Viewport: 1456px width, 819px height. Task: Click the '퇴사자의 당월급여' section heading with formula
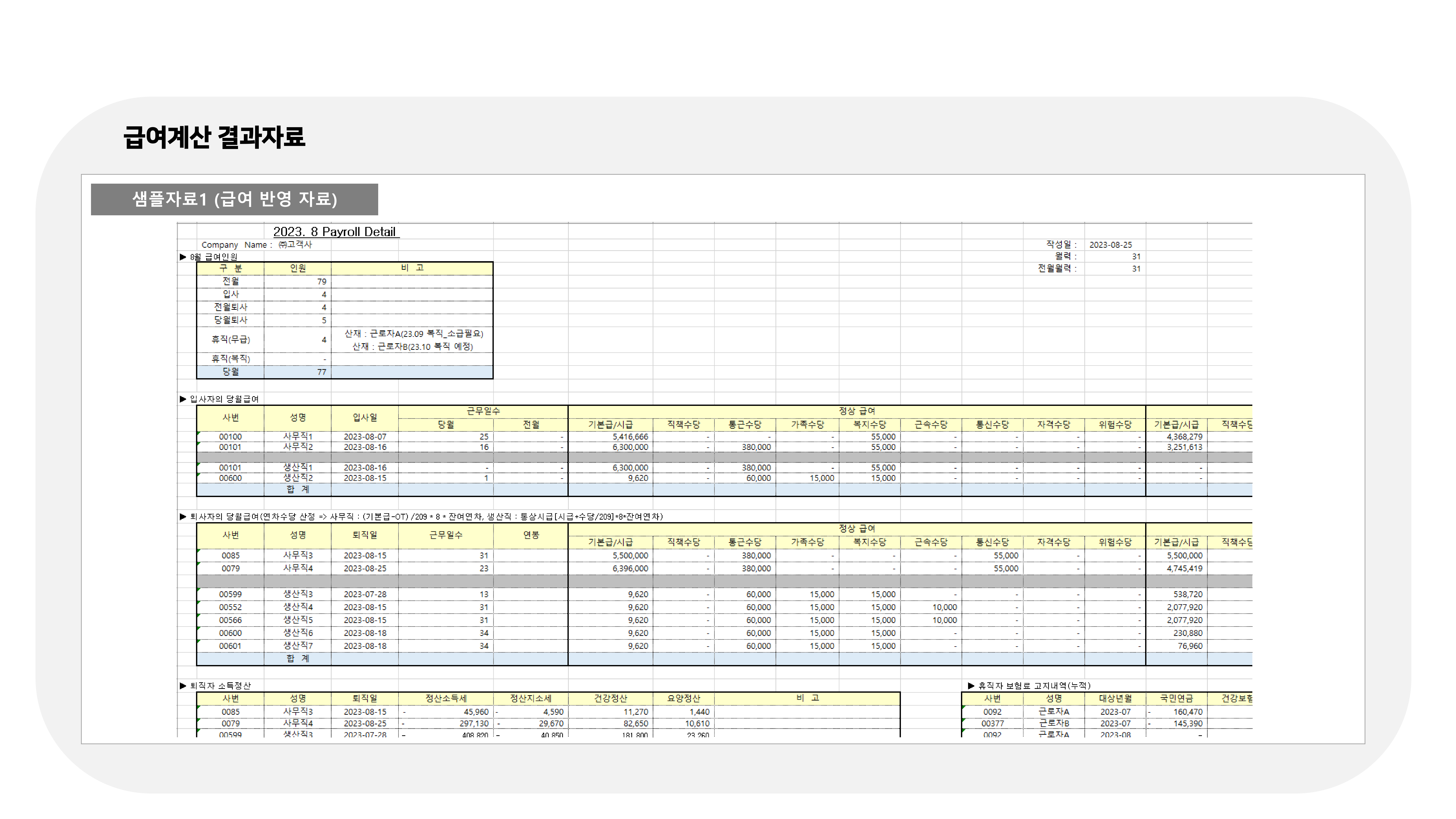tap(421, 517)
